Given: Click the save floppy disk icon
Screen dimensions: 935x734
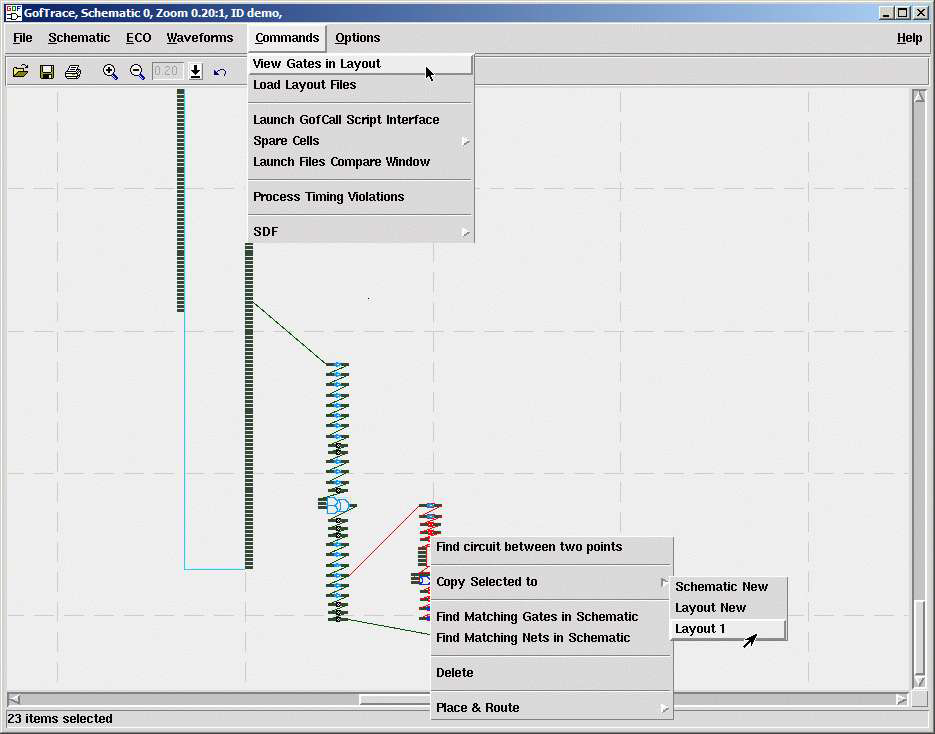Looking at the screenshot, I should tap(46, 72).
